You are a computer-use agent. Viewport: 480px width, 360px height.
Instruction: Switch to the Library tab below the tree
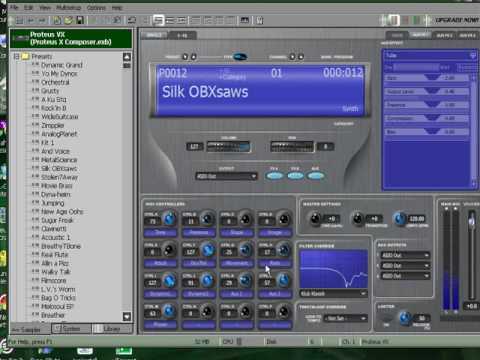click(112, 329)
